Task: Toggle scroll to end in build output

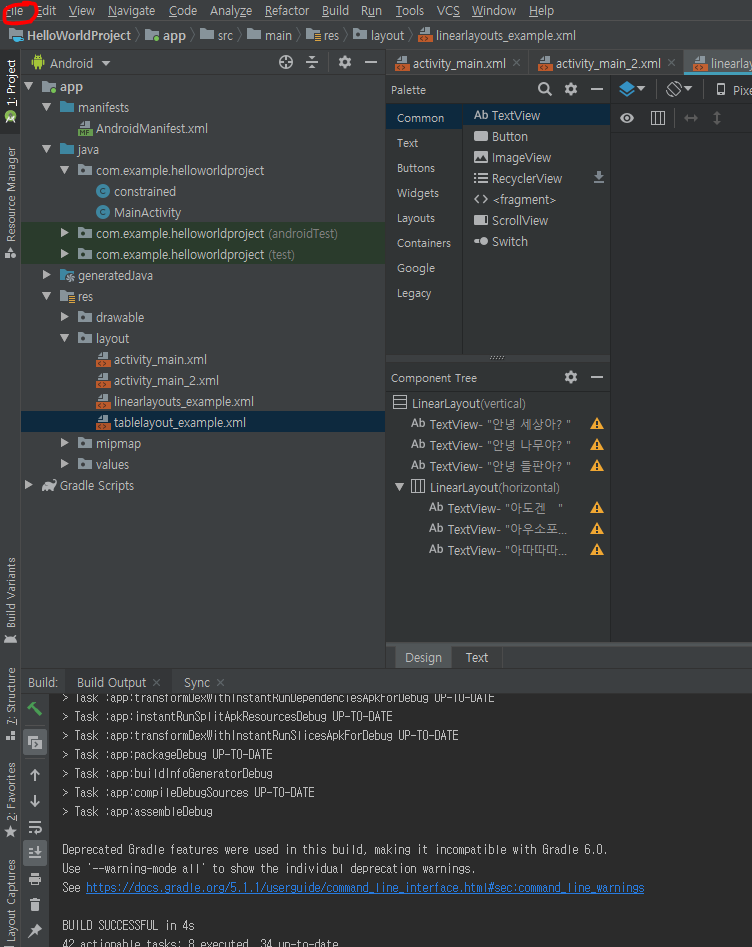Action: click(35, 853)
